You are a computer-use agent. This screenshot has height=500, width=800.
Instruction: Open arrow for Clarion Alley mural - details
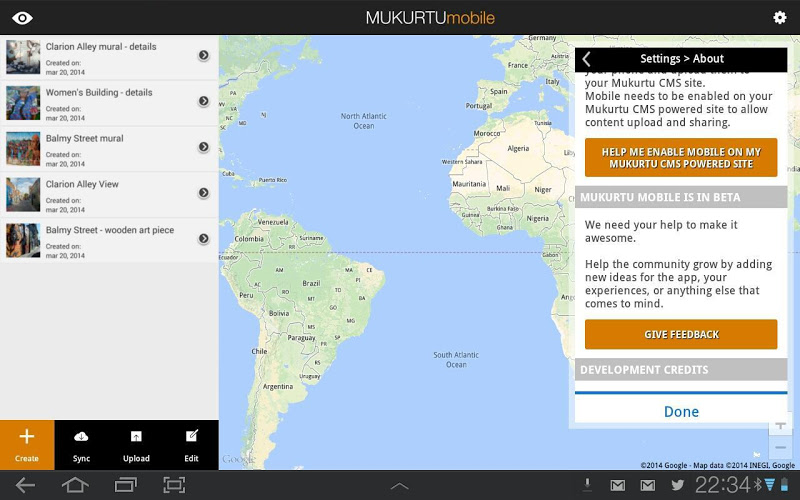tap(204, 55)
